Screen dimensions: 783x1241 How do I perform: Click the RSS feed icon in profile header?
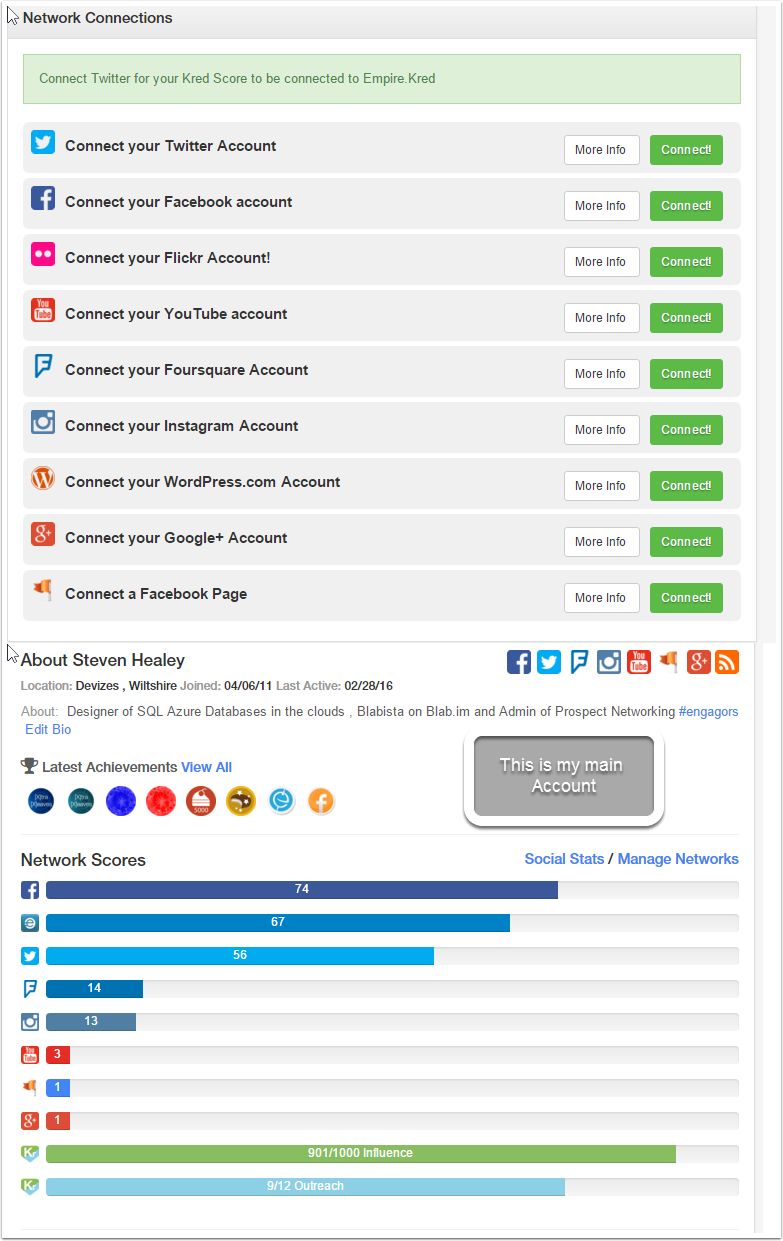[x=727, y=662]
